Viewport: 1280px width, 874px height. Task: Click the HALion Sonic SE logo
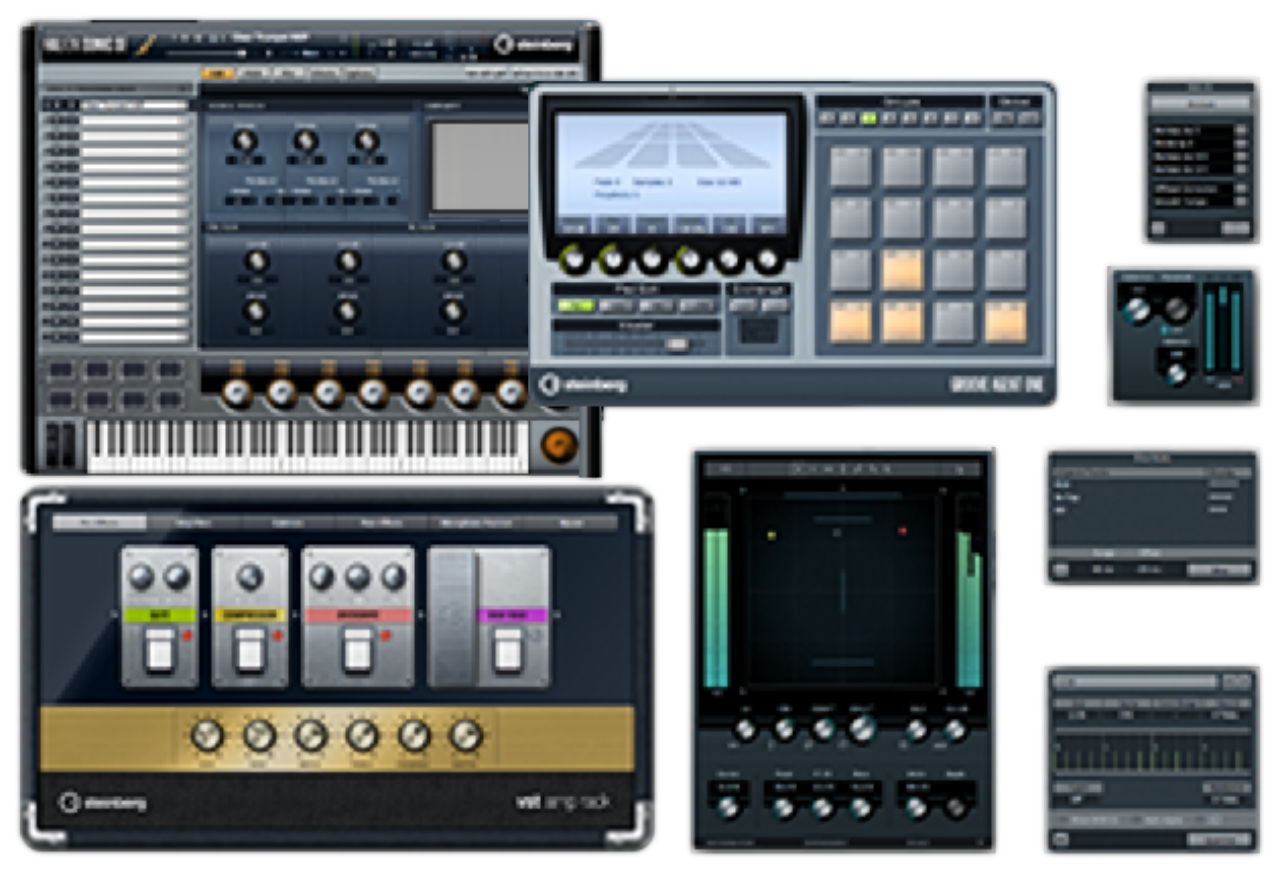click(x=85, y=45)
